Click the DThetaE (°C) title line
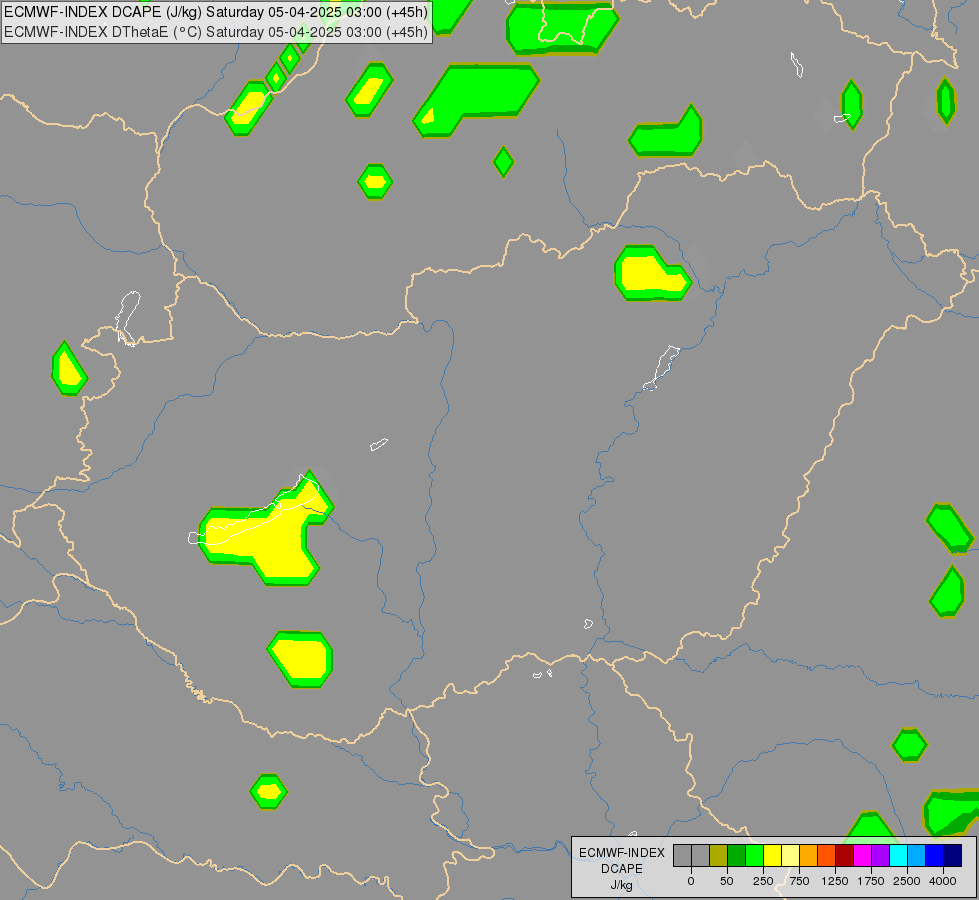979x900 pixels. tap(216, 32)
